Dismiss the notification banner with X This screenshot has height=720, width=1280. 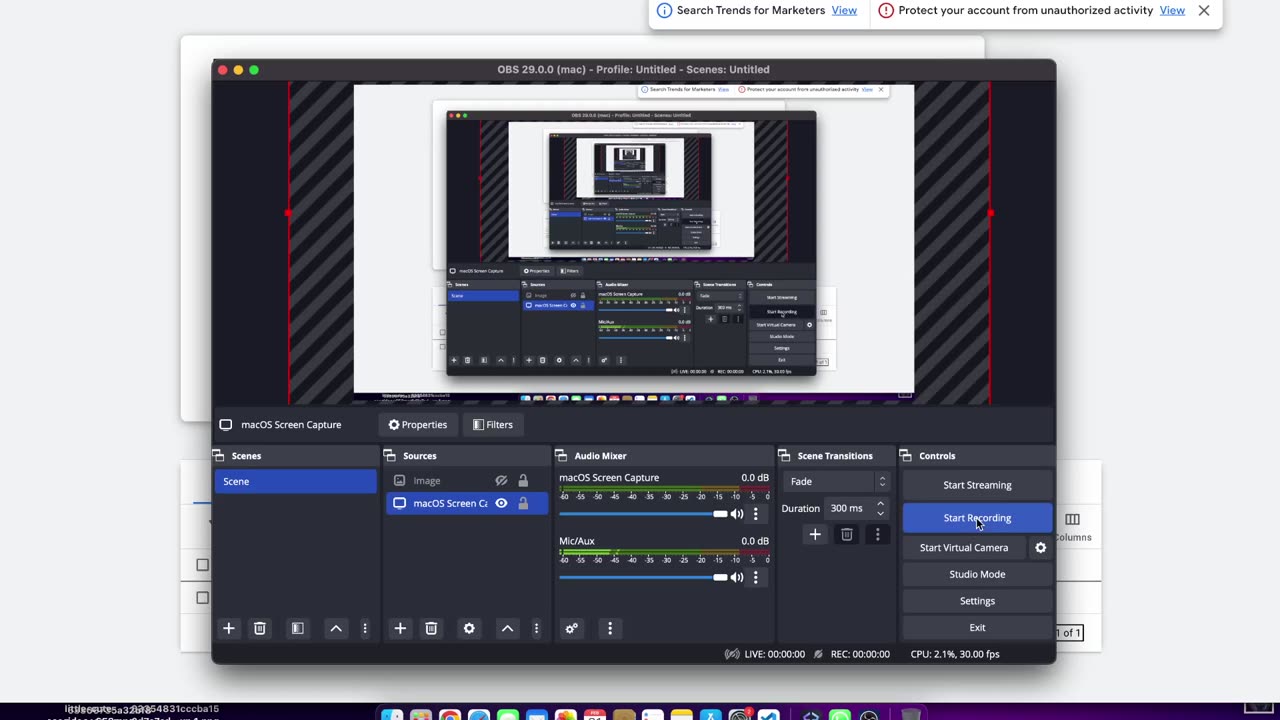1204,10
